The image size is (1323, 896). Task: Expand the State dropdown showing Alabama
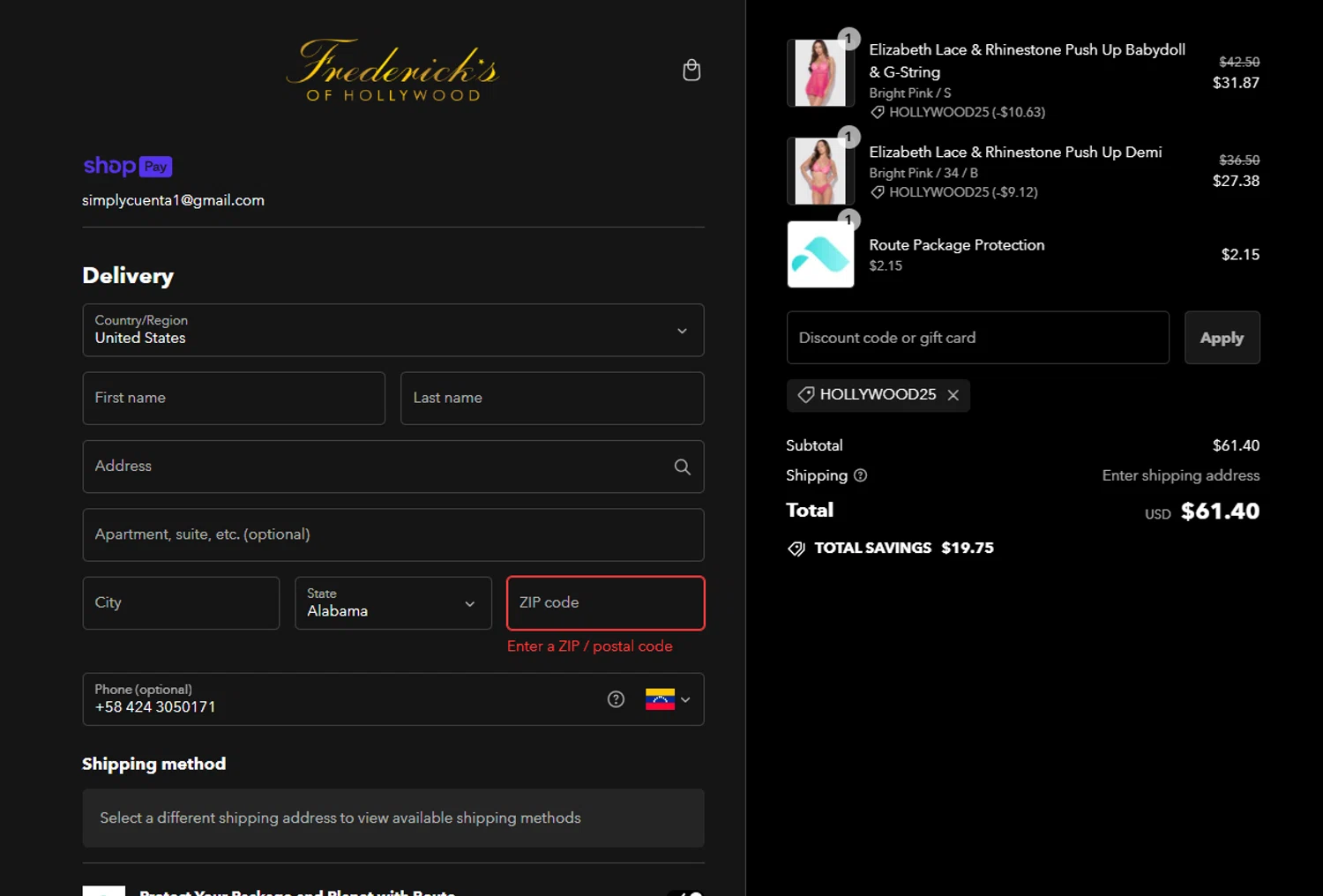[393, 603]
